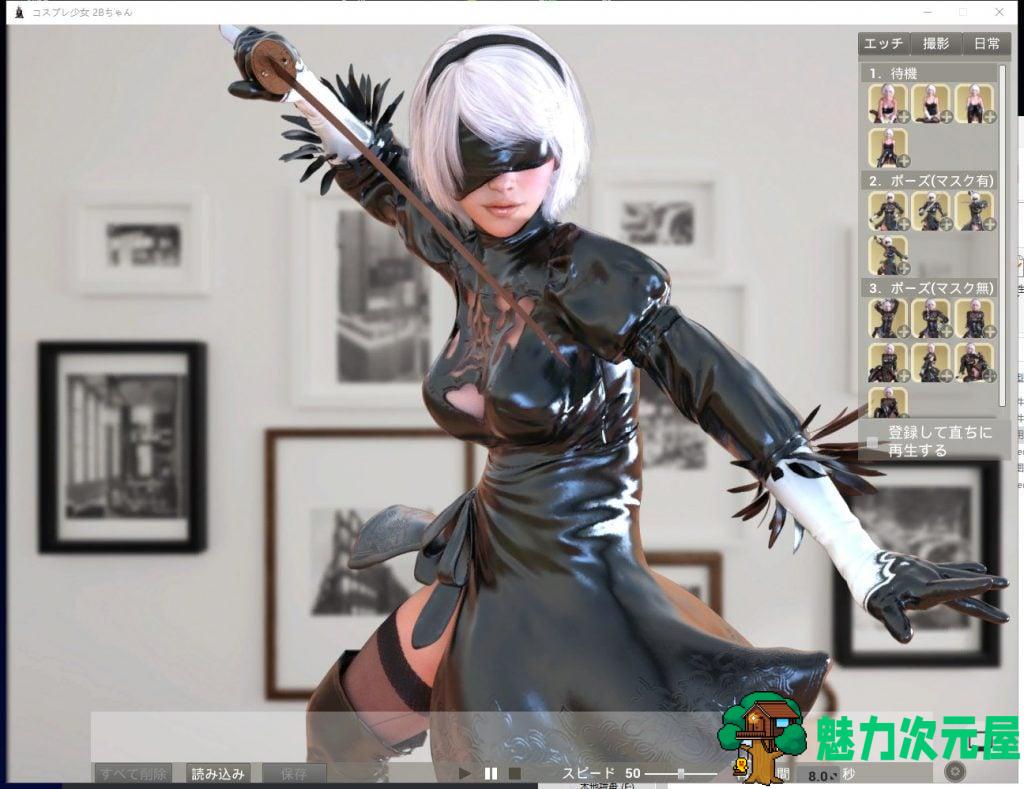Switch to the 日常 tab
This screenshot has width=1024, height=789.
tap(986, 43)
